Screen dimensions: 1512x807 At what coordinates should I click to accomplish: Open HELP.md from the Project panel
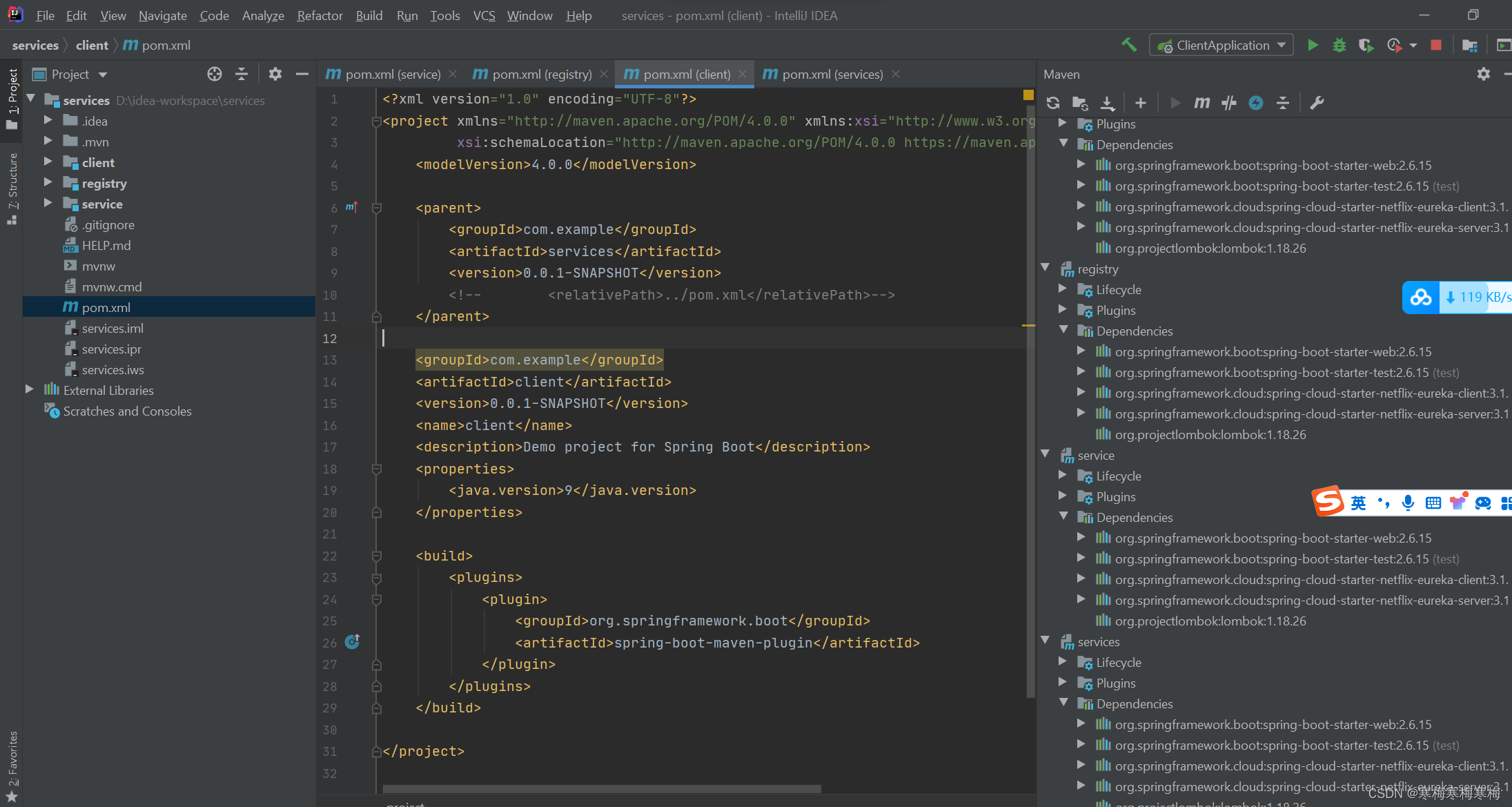click(x=106, y=245)
